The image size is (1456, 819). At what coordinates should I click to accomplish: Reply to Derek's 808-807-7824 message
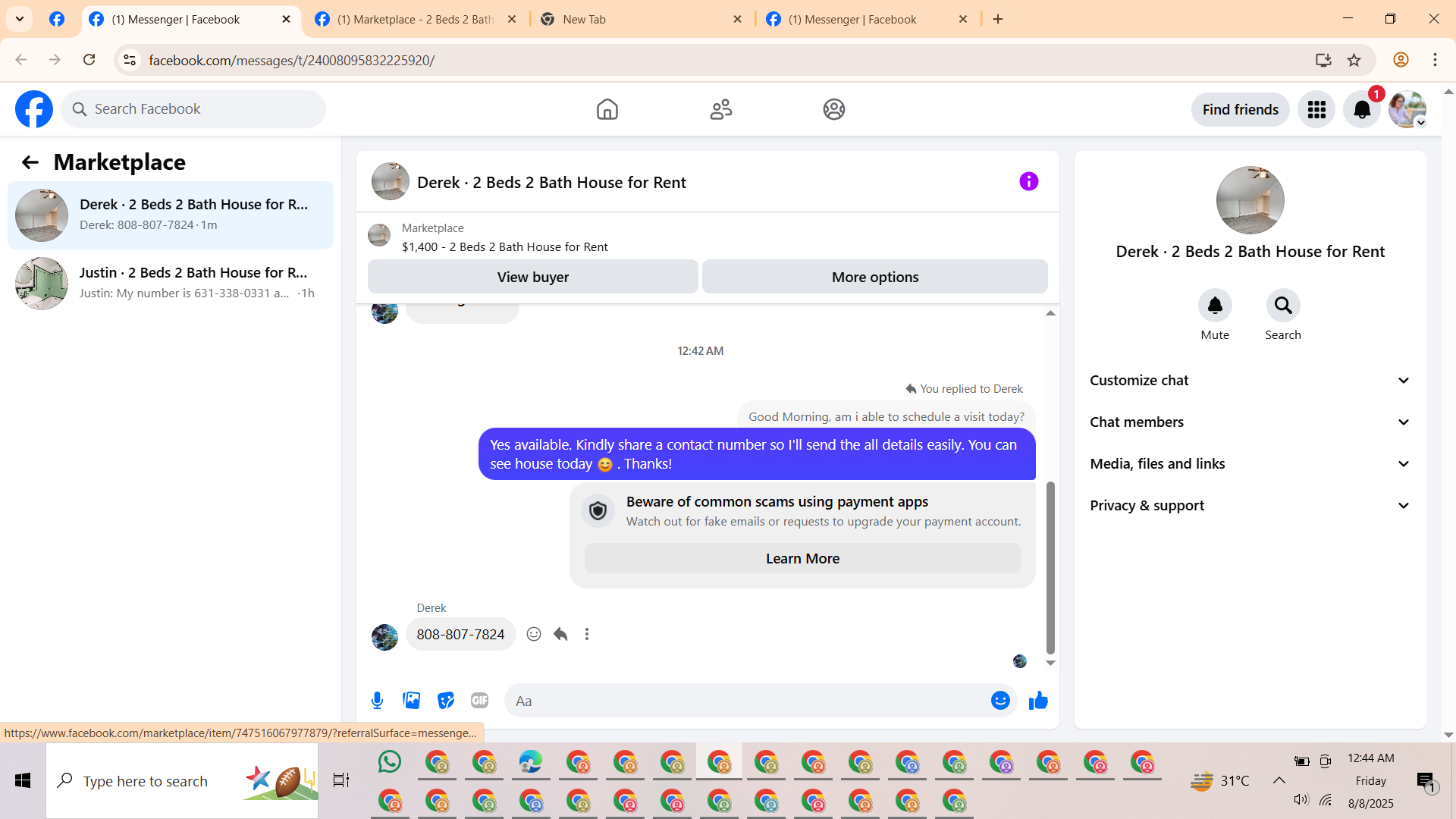pyautogui.click(x=560, y=634)
